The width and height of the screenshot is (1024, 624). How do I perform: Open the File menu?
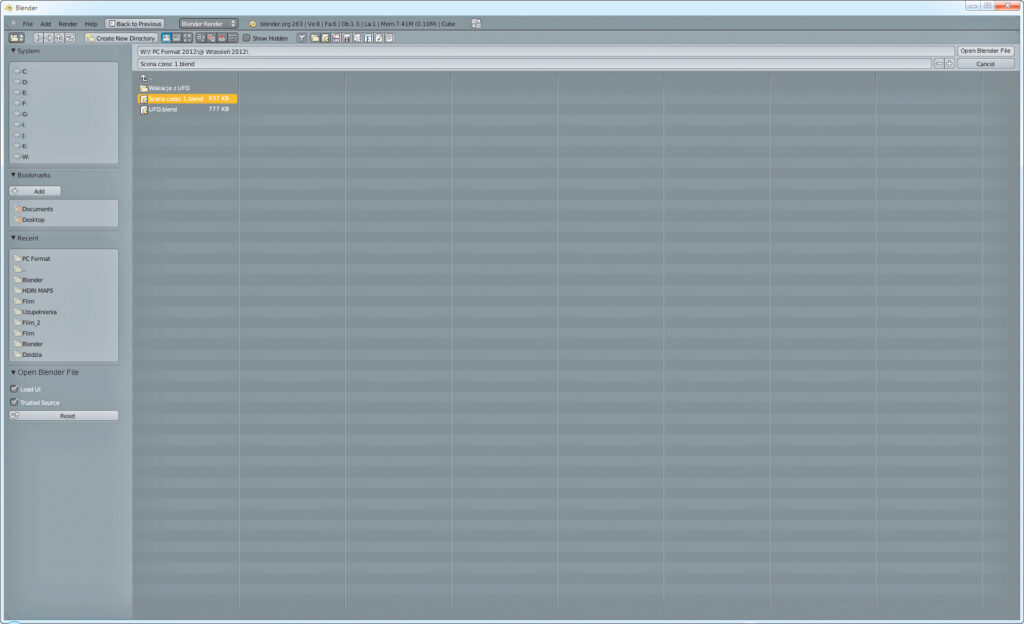point(28,23)
